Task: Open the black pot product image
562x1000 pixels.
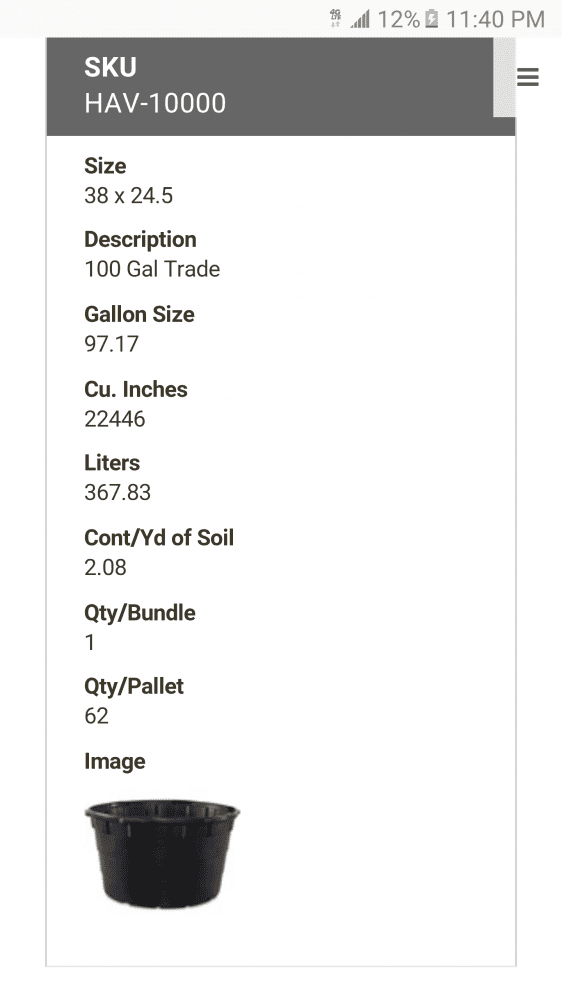Action: point(162,854)
